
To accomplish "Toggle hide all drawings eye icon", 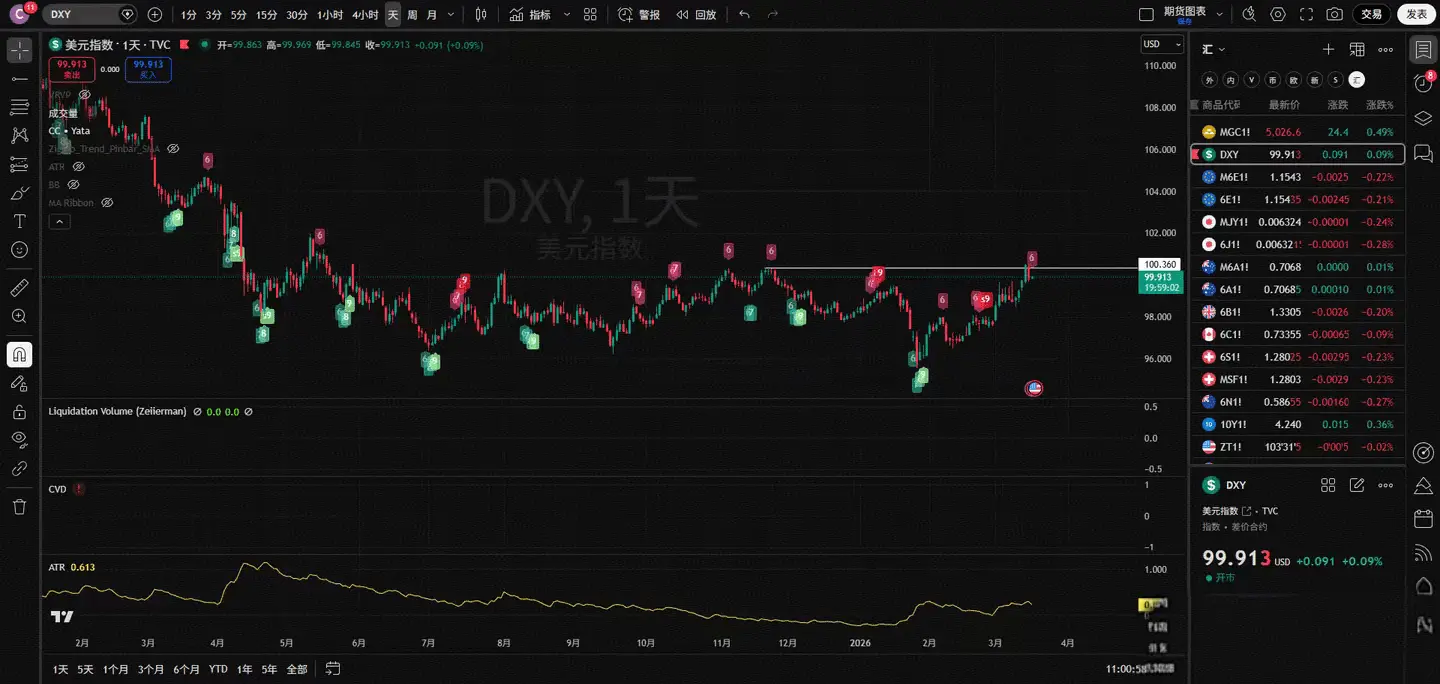I will coord(19,439).
